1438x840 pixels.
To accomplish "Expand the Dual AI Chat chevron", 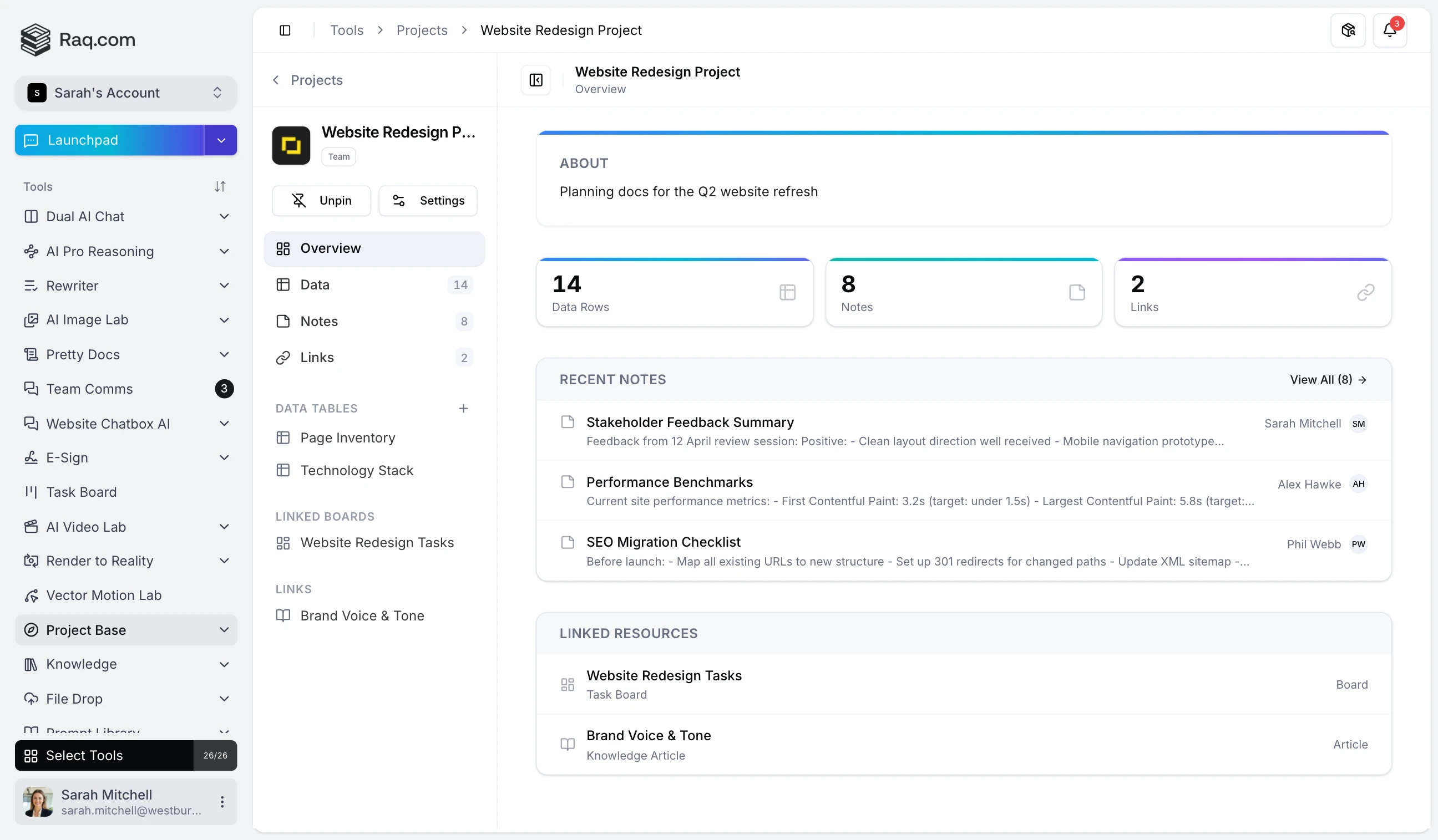I will [224, 217].
